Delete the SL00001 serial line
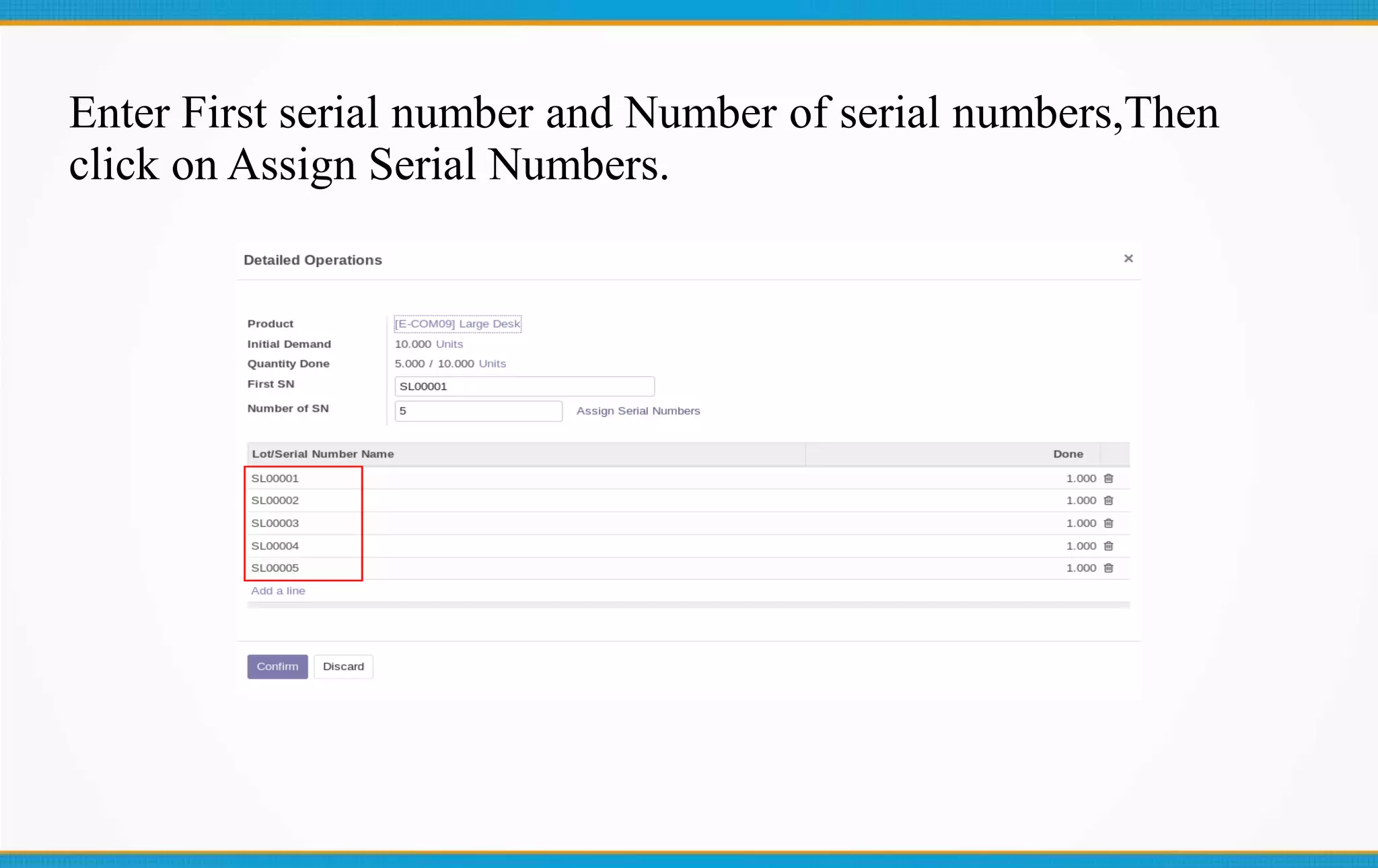Screen dimensions: 1378x868 coord(1108,478)
